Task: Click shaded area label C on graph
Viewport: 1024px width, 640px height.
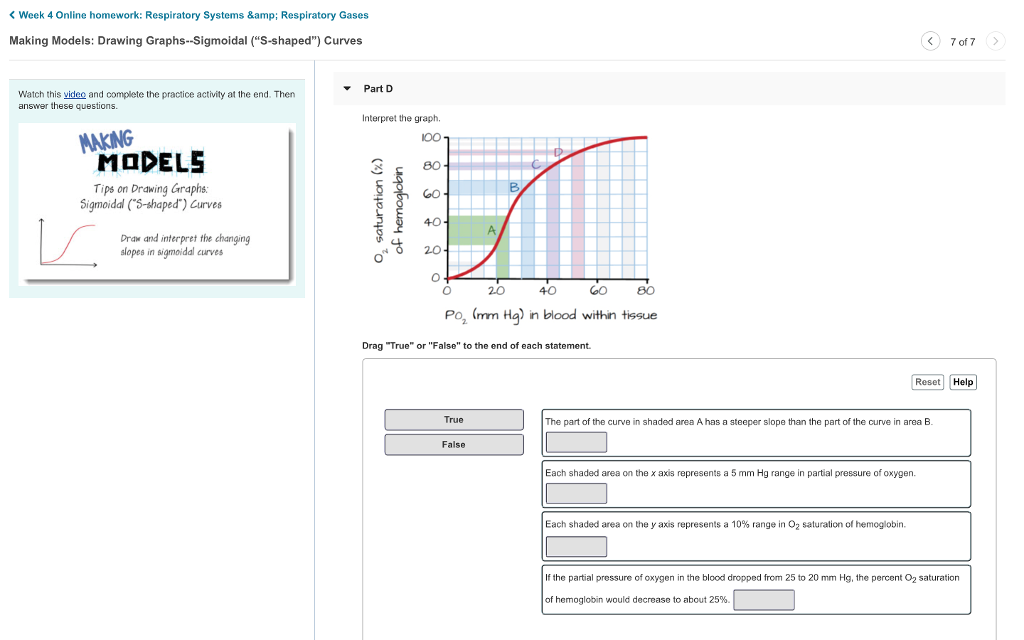Action: click(535, 164)
